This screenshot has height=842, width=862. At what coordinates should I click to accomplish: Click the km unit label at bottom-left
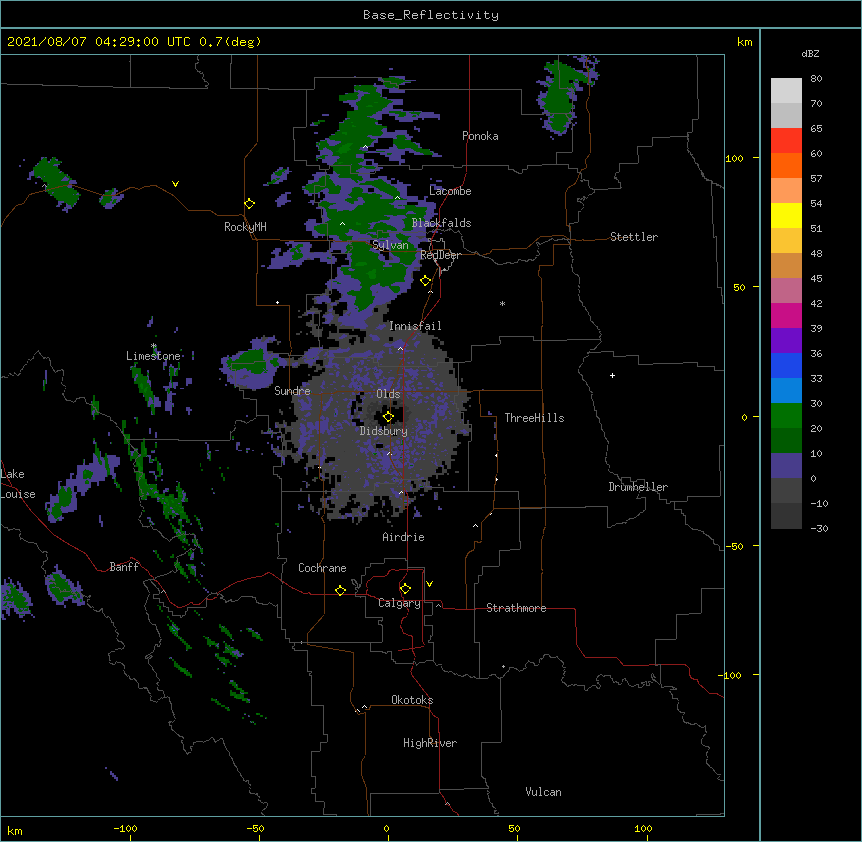pyautogui.click(x=15, y=831)
